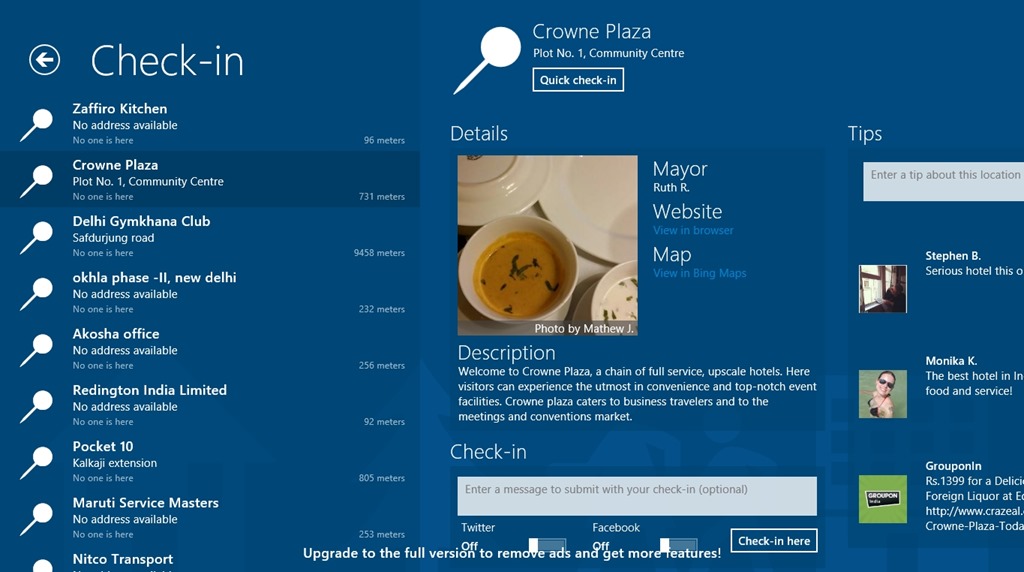Image resolution: width=1024 pixels, height=572 pixels.
Task: Click Monika K. tip author name
Action: coord(951,361)
